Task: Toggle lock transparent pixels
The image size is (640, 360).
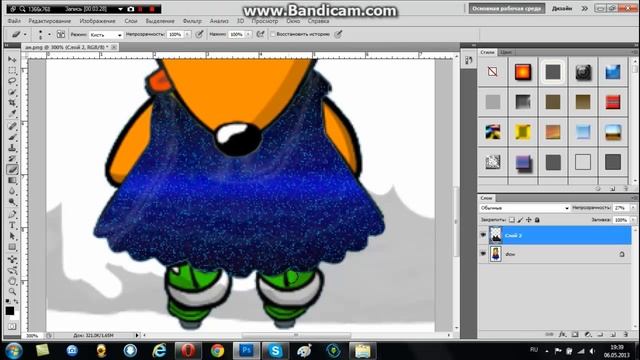Action: tap(511, 220)
